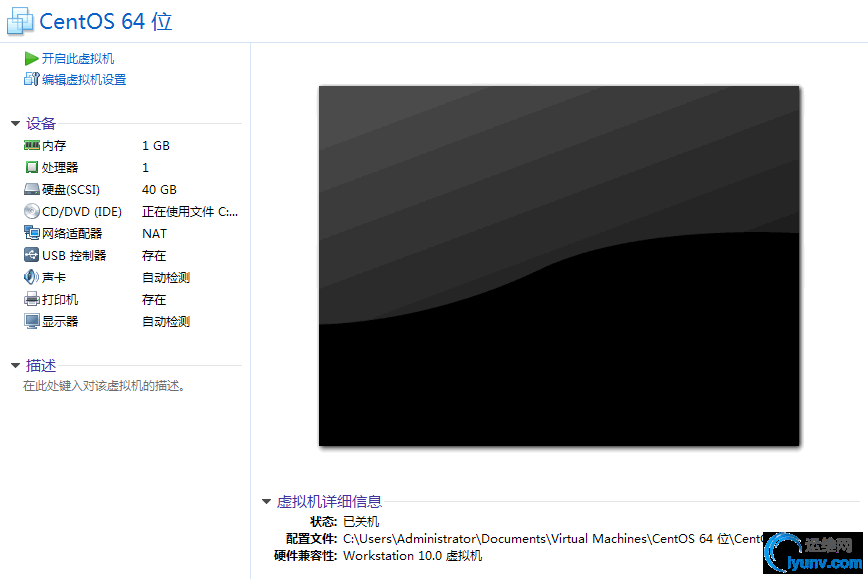Click the USB controller icon

point(32,255)
